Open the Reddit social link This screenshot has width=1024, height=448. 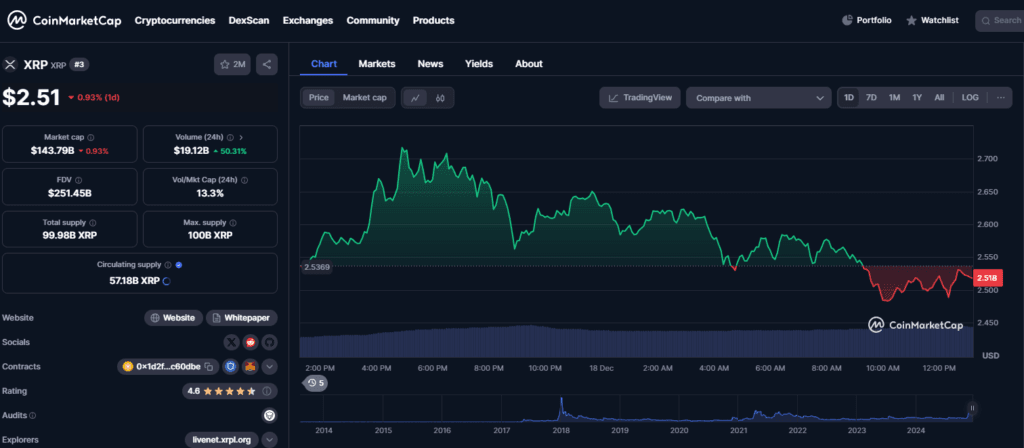tap(250, 342)
